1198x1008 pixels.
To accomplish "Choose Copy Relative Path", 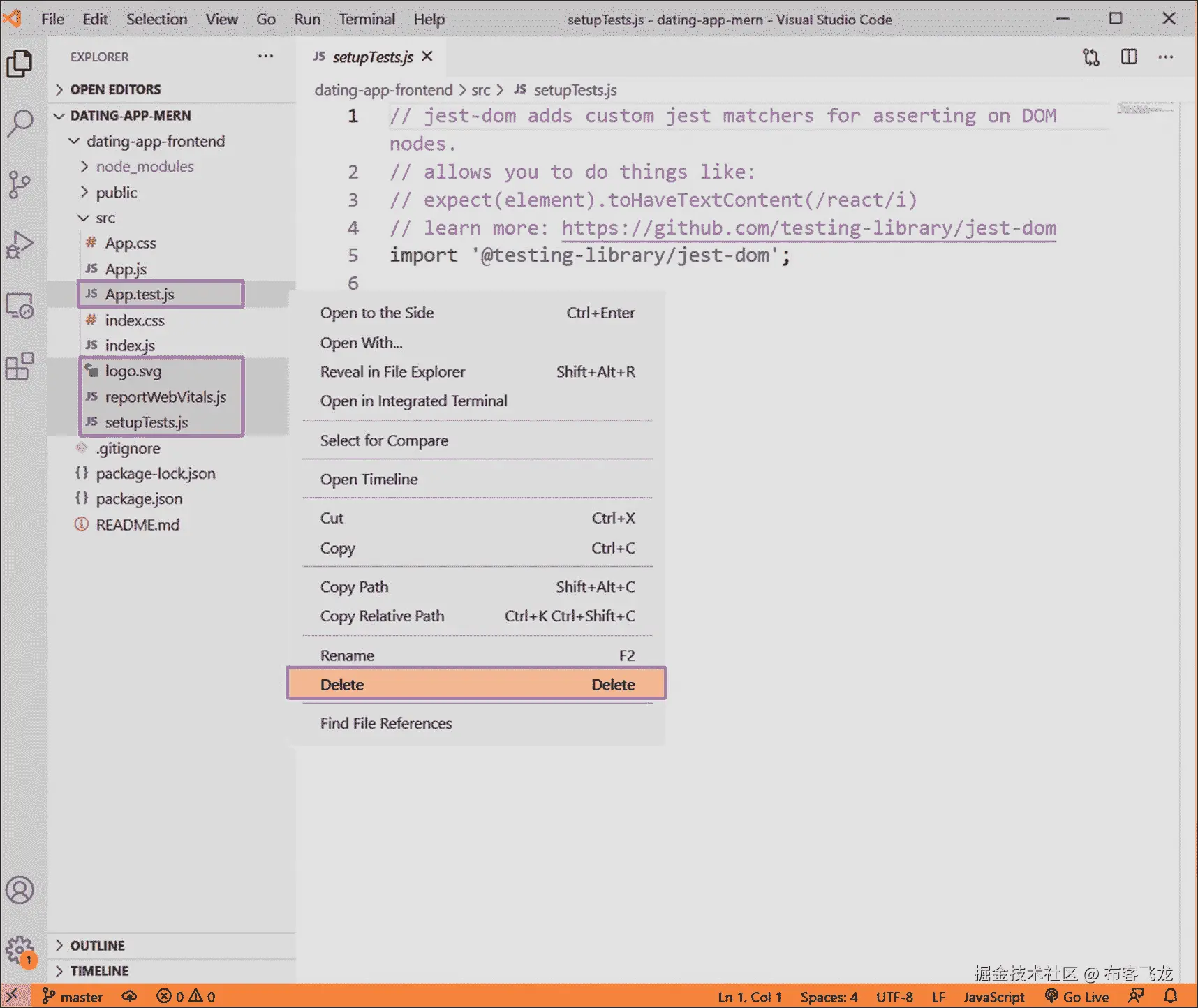I will click(477, 616).
